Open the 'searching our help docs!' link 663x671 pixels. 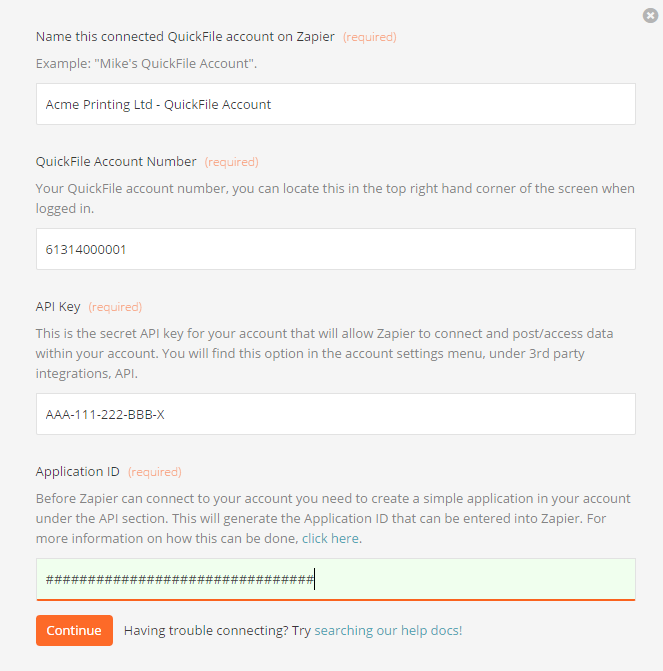point(388,630)
